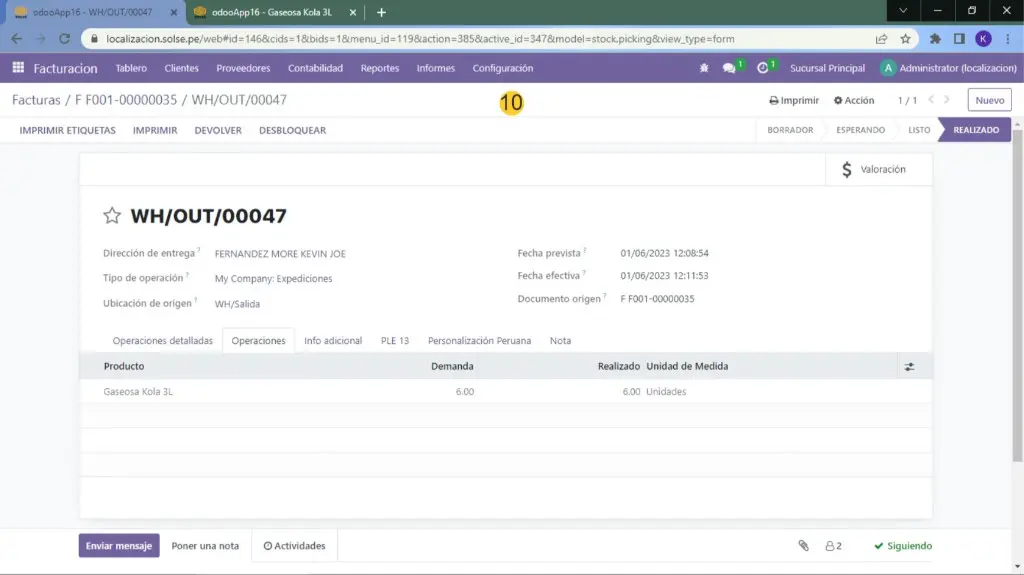Open the activities clock icon
The height and width of the screenshot is (575, 1024).
pyautogui.click(x=763, y=68)
